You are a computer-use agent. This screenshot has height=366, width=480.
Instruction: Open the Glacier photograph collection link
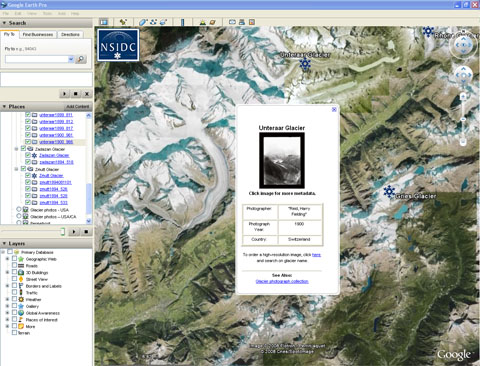282,281
